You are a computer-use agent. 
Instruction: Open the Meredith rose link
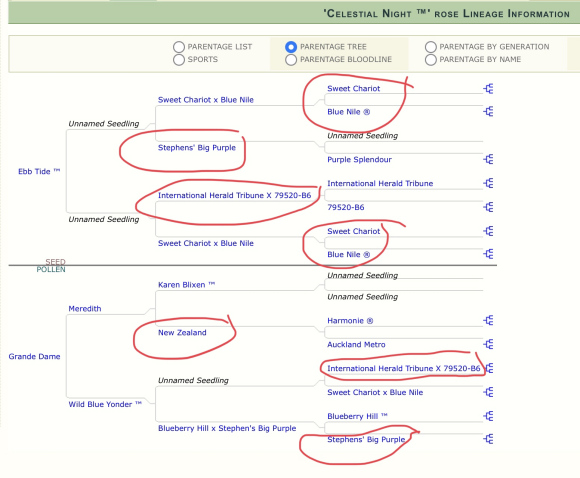click(85, 309)
